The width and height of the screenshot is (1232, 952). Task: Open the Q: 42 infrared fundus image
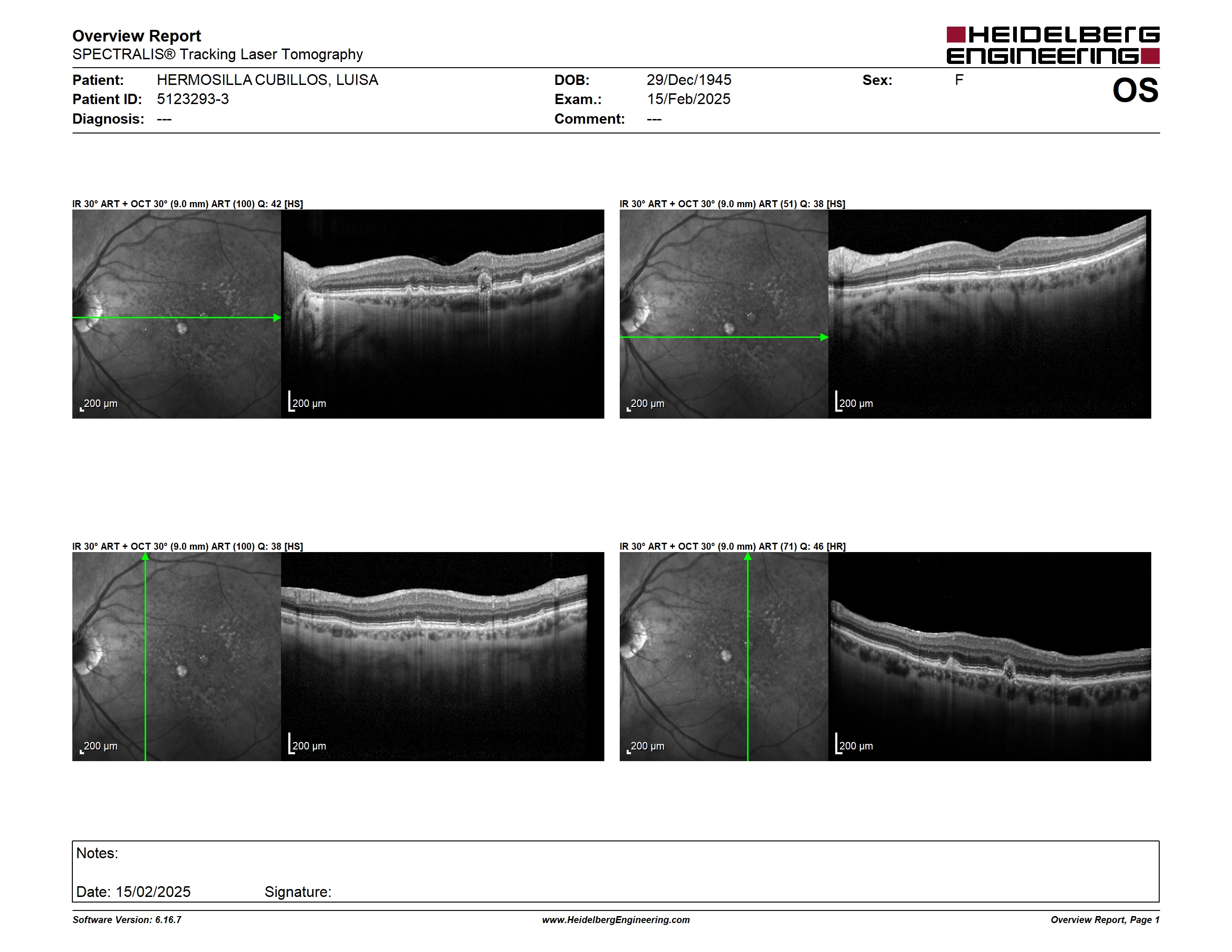[176, 314]
